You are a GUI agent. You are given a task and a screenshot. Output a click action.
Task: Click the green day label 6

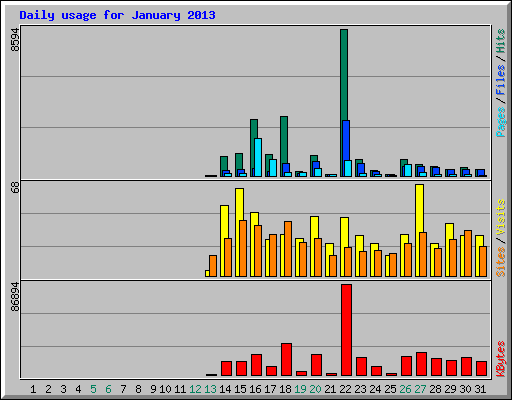click(108, 389)
